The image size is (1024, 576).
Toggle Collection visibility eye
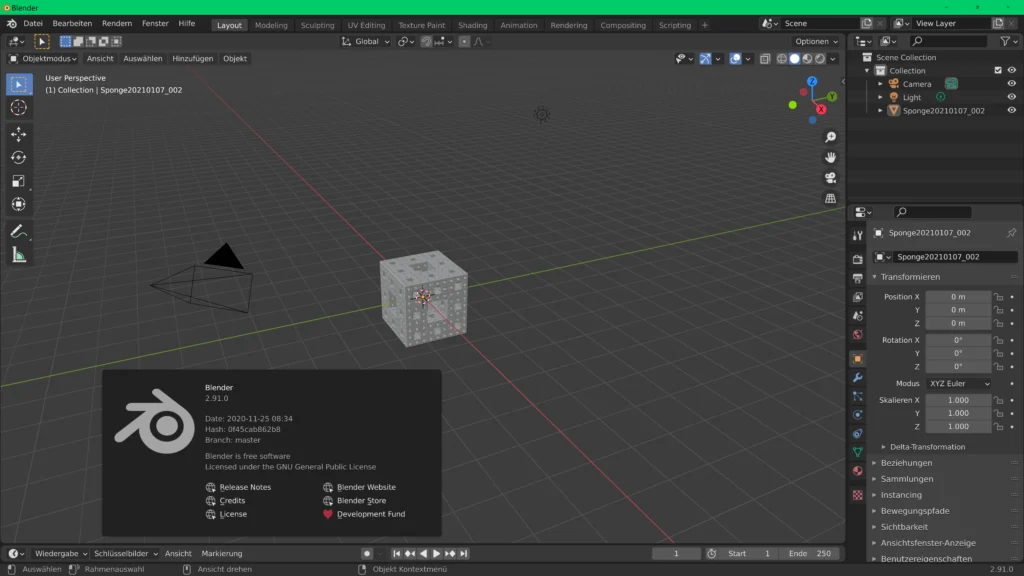click(1011, 70)
